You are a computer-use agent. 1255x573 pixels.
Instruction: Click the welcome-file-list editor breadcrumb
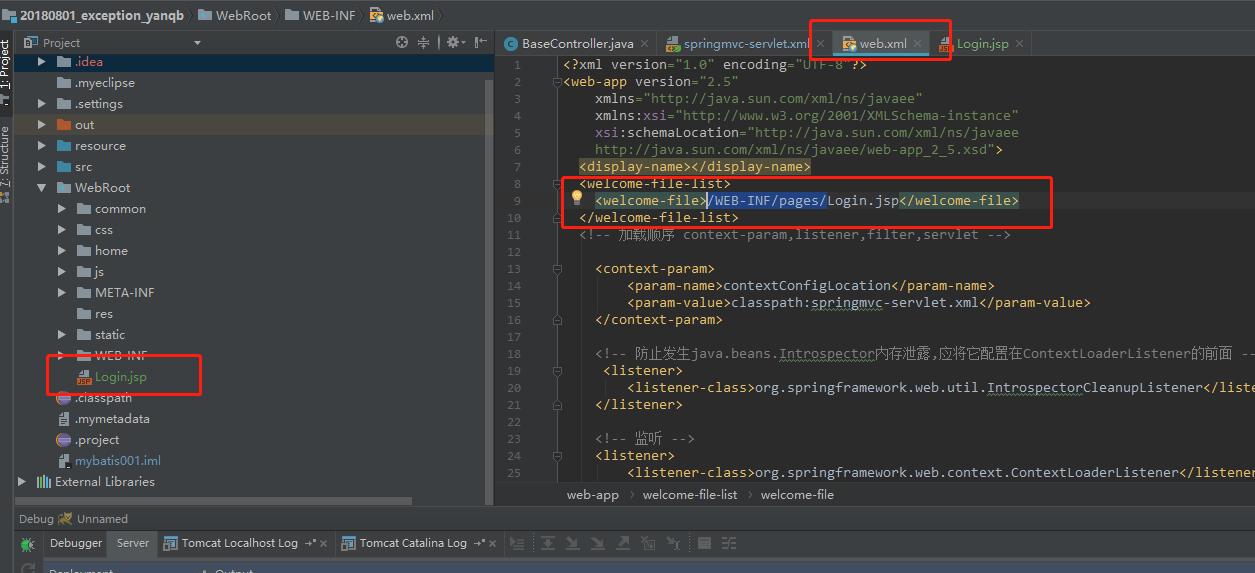(x=690, y=495)
